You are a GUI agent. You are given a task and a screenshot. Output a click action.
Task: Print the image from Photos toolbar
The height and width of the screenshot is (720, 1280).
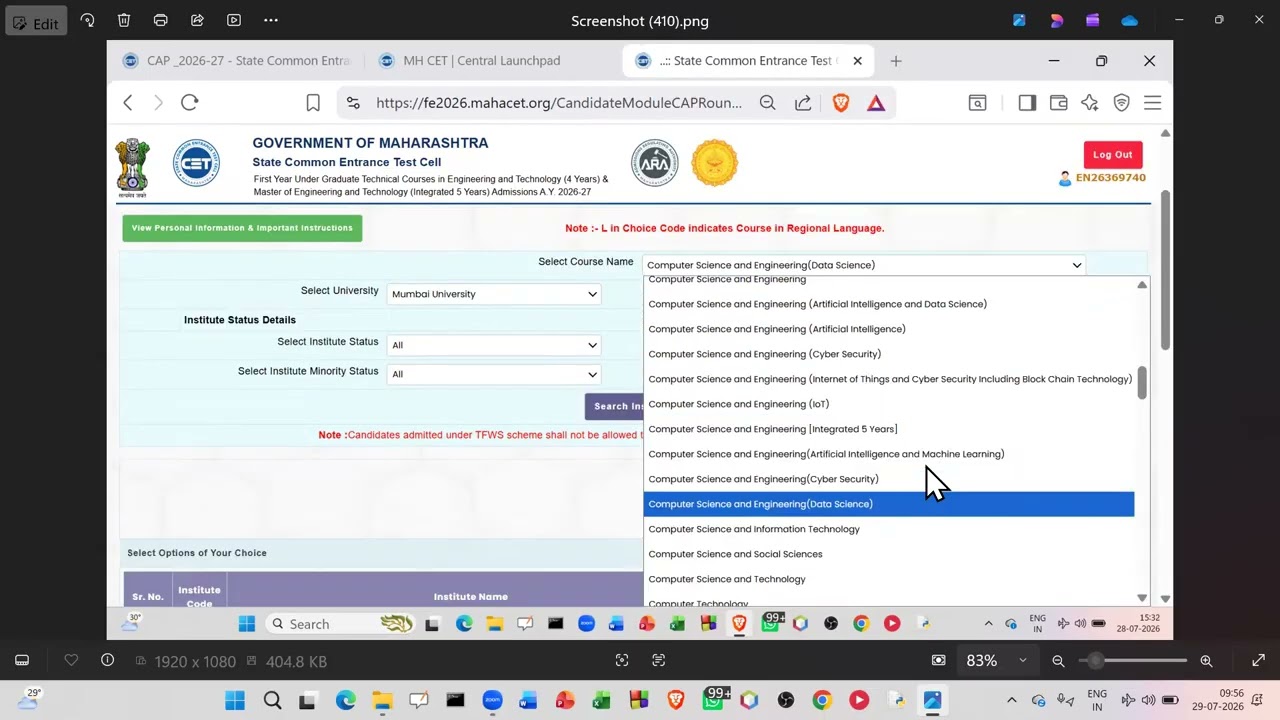(x=160, y=20)
